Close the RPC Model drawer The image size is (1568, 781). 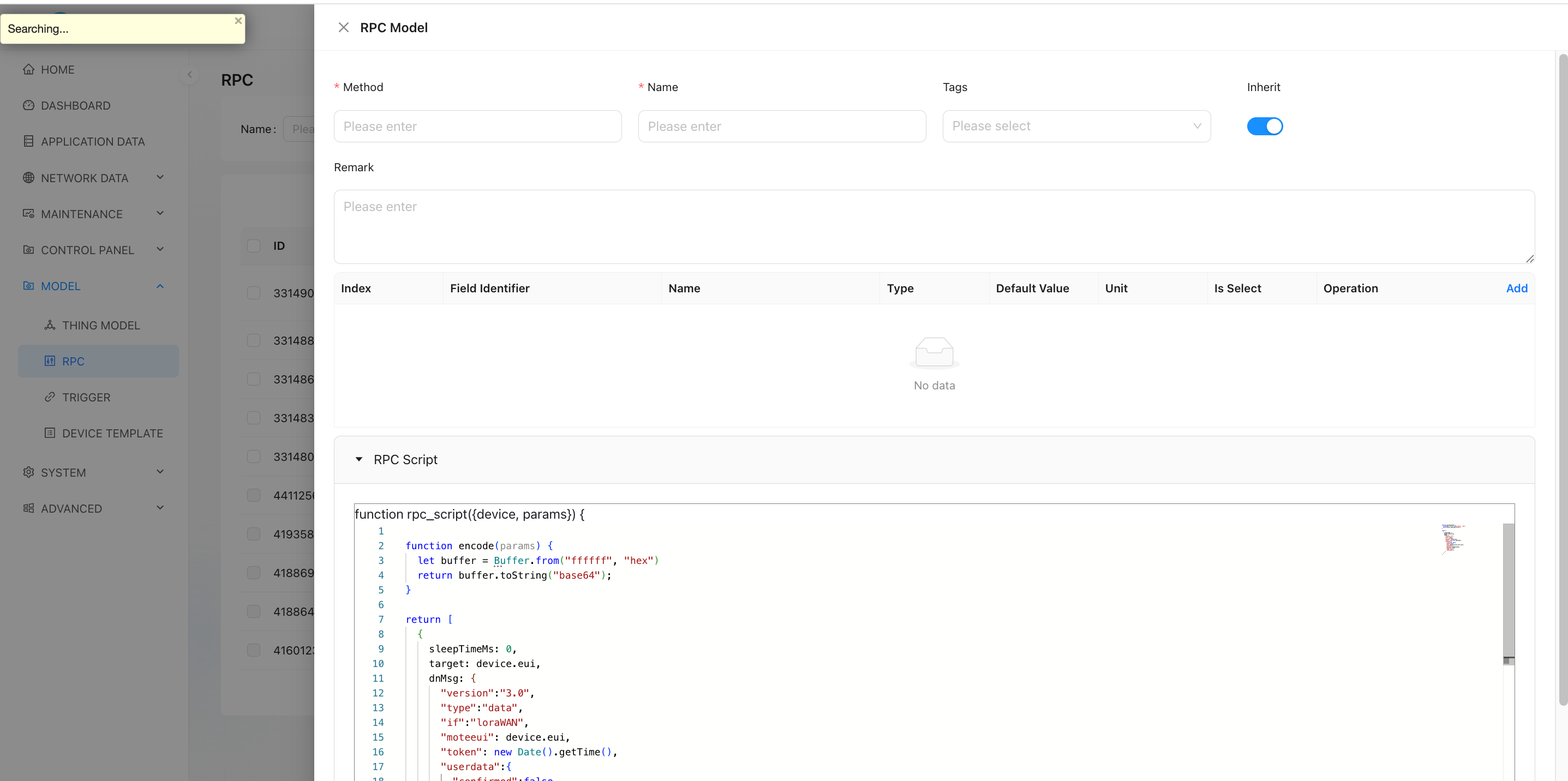343,27
